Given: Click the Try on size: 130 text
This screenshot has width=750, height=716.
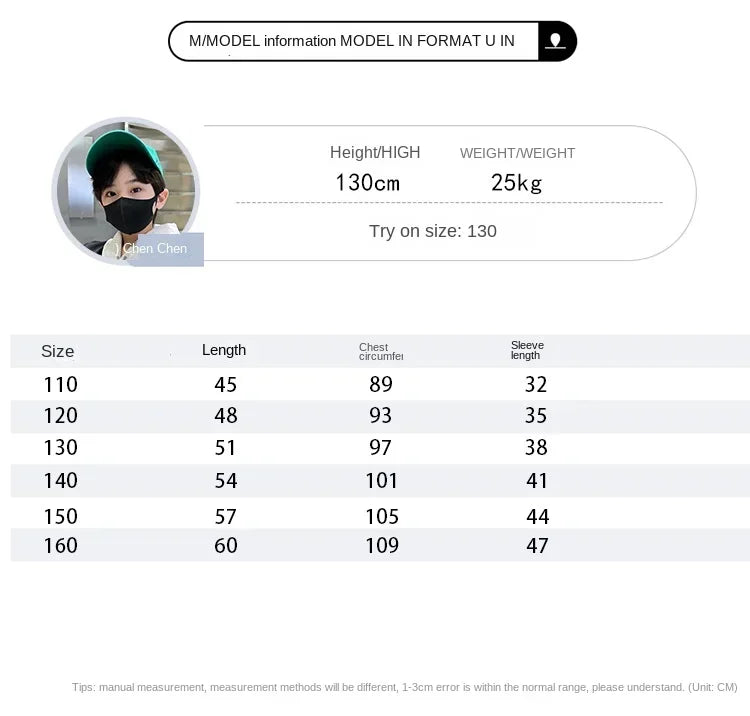Looking at the screenshot, I should coord(432,231).
